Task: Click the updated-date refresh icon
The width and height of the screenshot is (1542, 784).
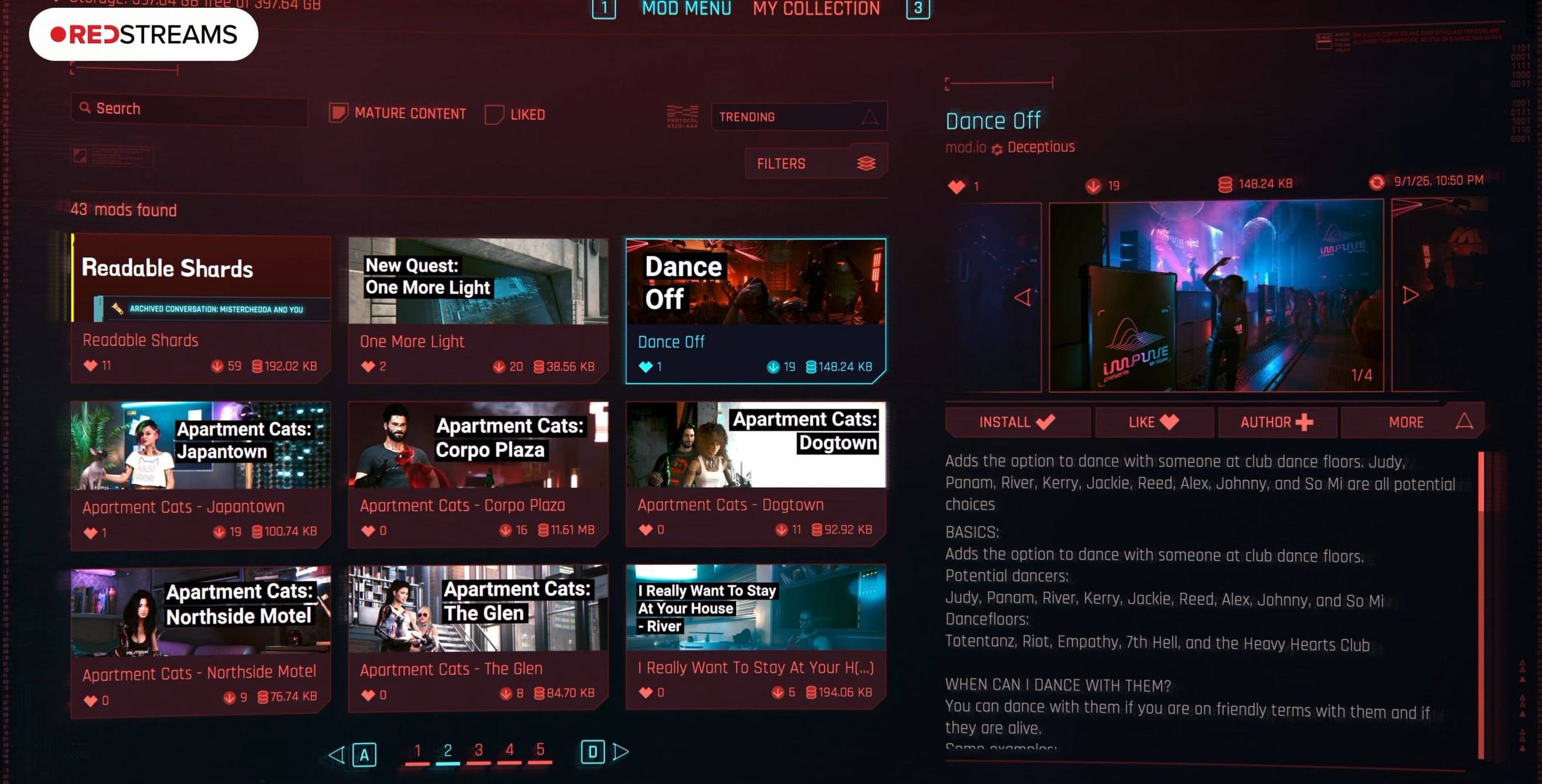Action: point(1376,181)
